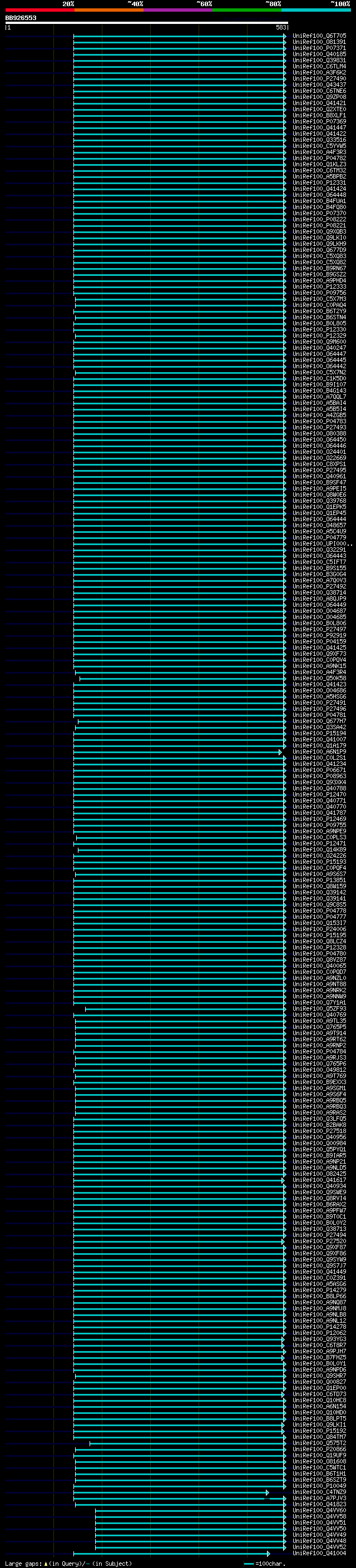The height and width of the screenshot is (1568, 356).
Task: Click the green ~80% identity color band
Action: point(247,10)
